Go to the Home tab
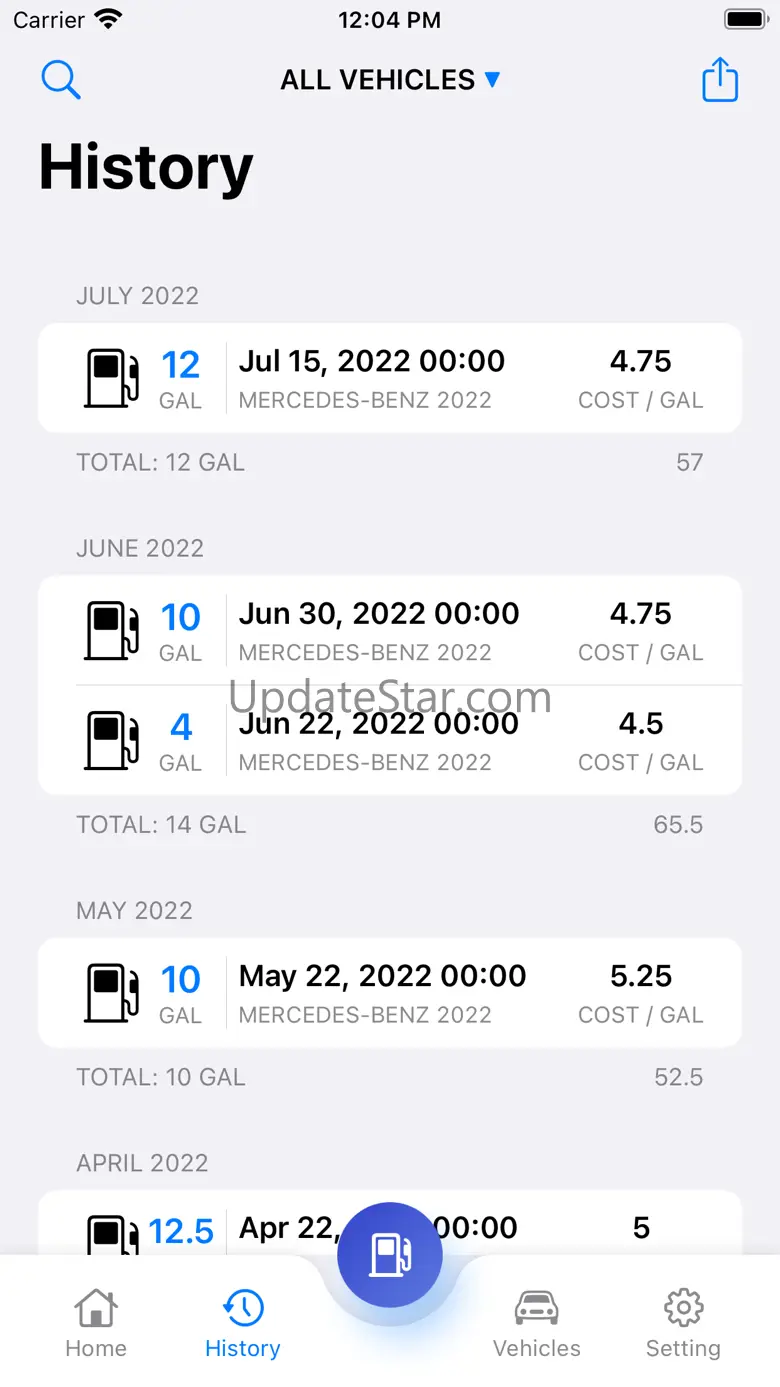The height and width of the screenshot is (1387, 780). (96, 1323)
